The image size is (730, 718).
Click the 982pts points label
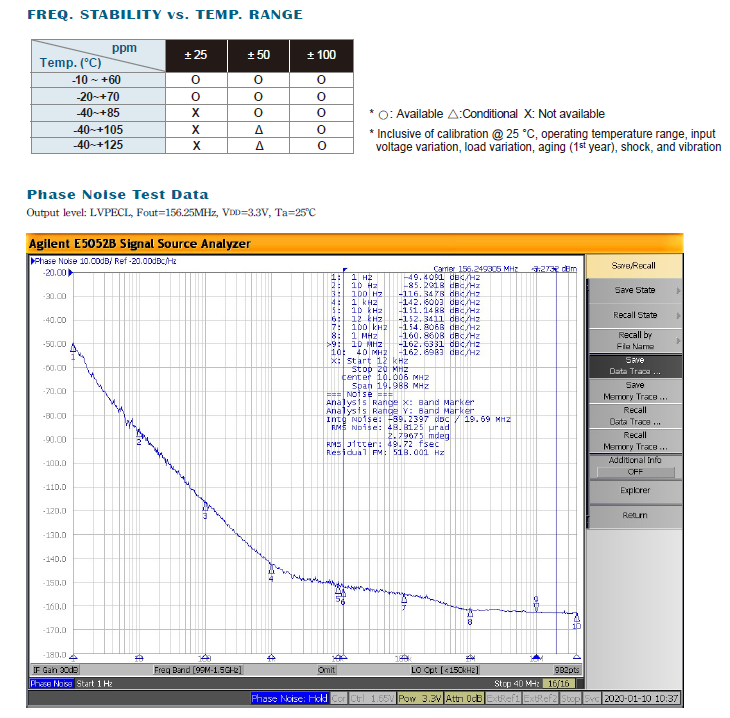click(567, 670)
